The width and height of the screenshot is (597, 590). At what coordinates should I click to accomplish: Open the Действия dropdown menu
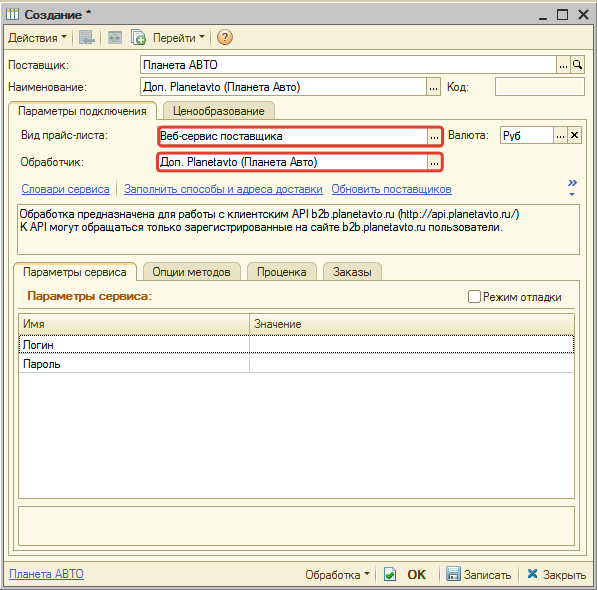click(x=37, y=38)
